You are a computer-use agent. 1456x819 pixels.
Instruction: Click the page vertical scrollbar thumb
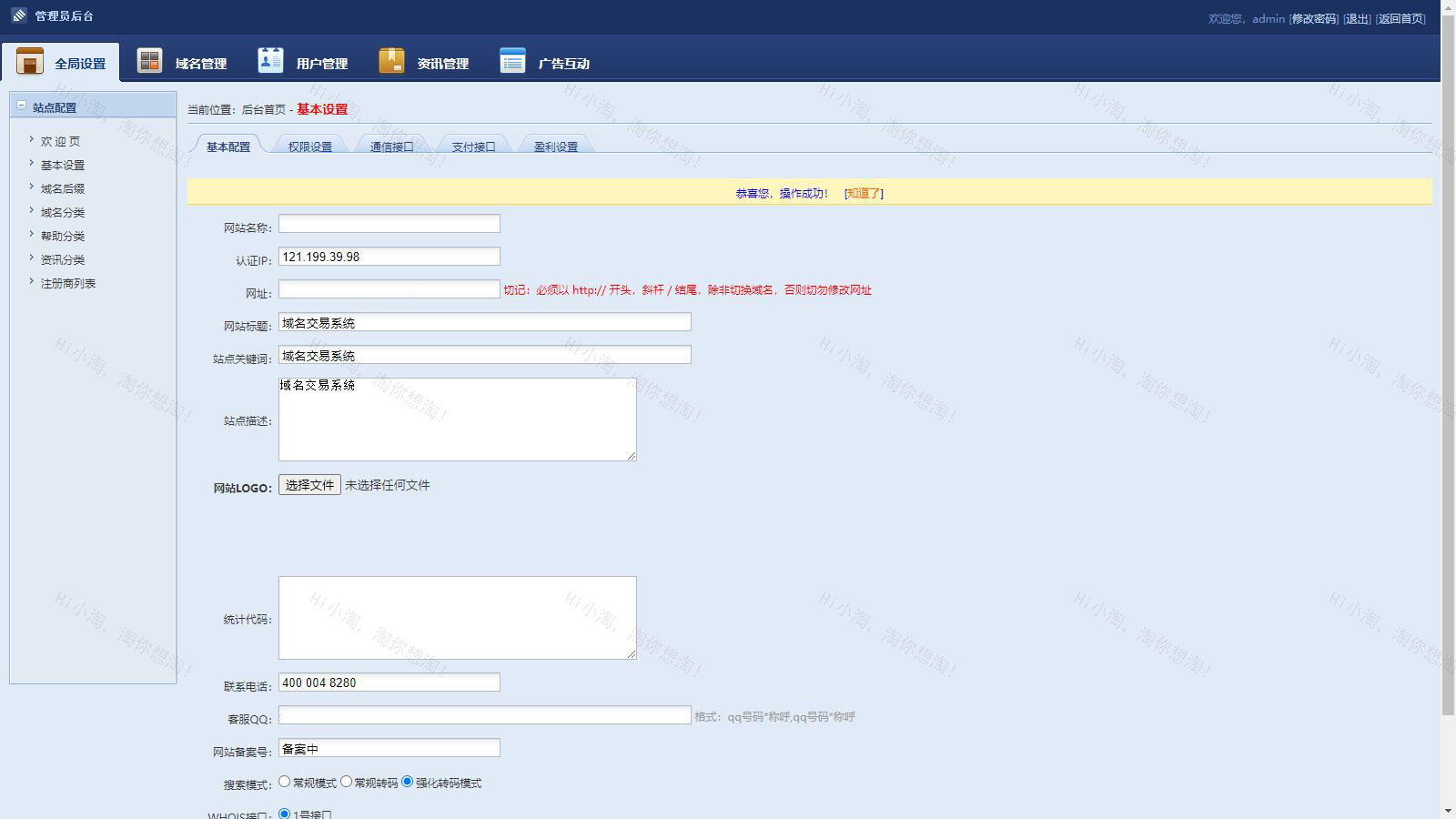click(1448, 364)
